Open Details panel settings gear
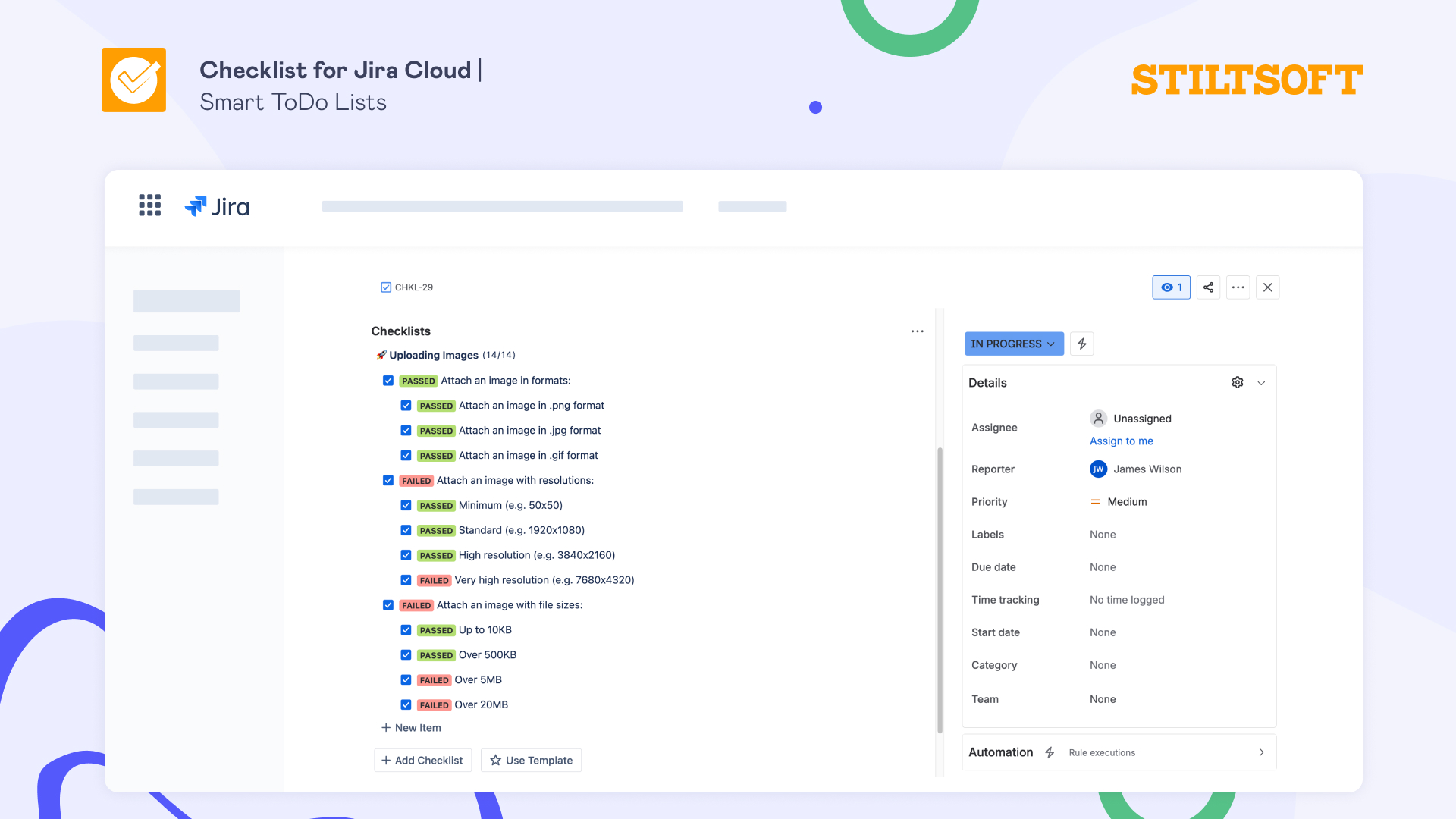1456x819 pixels. click(1237, 382)
